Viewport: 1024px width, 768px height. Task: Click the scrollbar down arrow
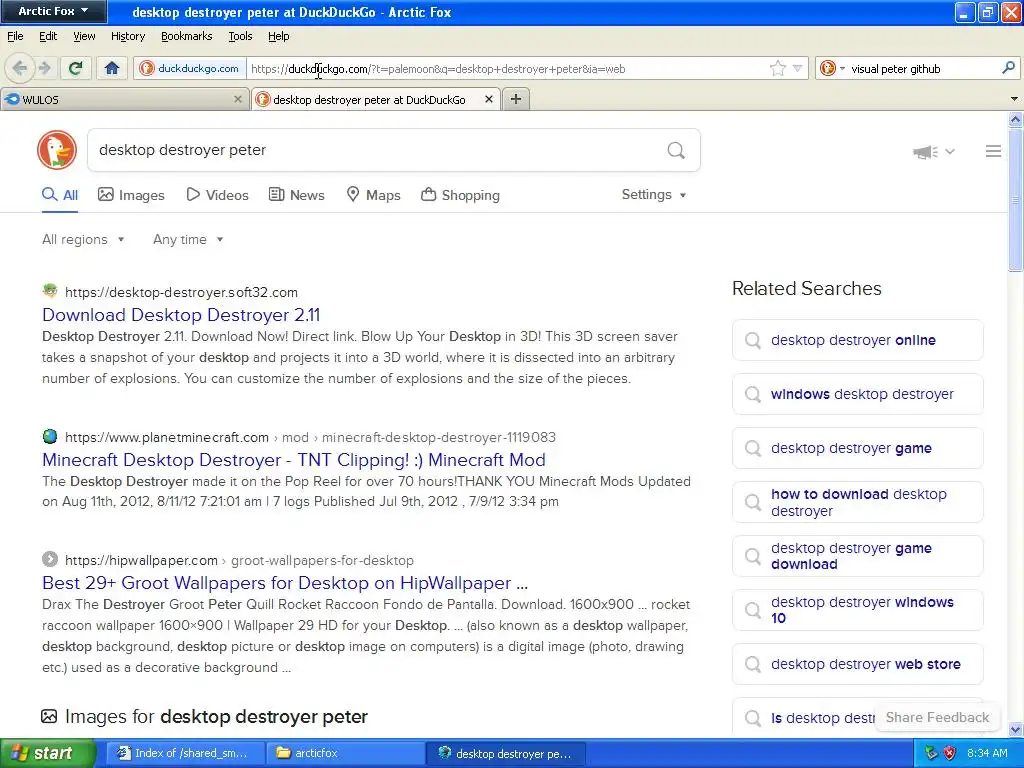point(1015,729)
